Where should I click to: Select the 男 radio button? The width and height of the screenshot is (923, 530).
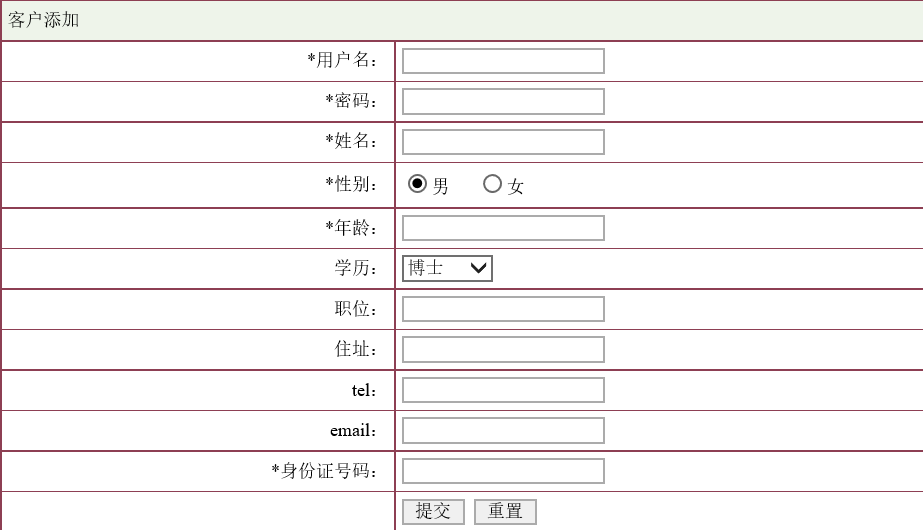pos(417,184)
